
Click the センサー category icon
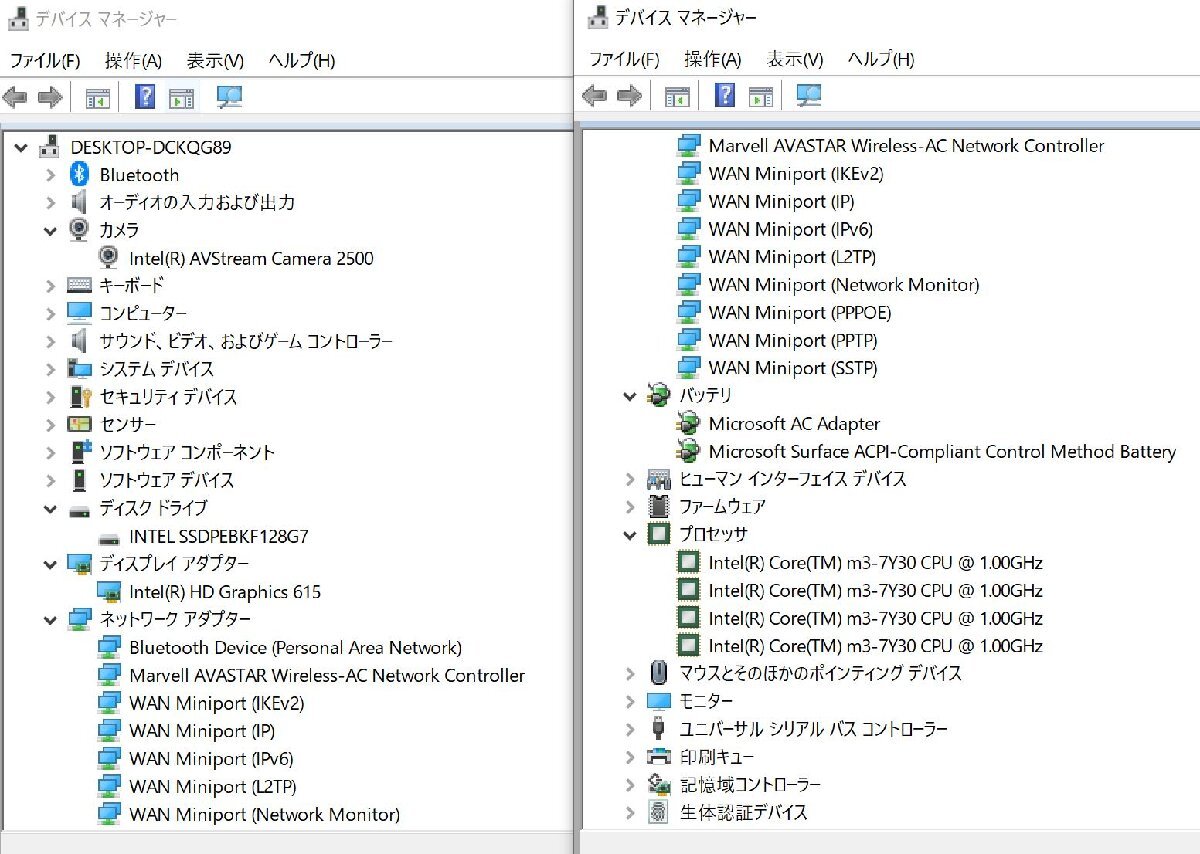tap(80, 425)
